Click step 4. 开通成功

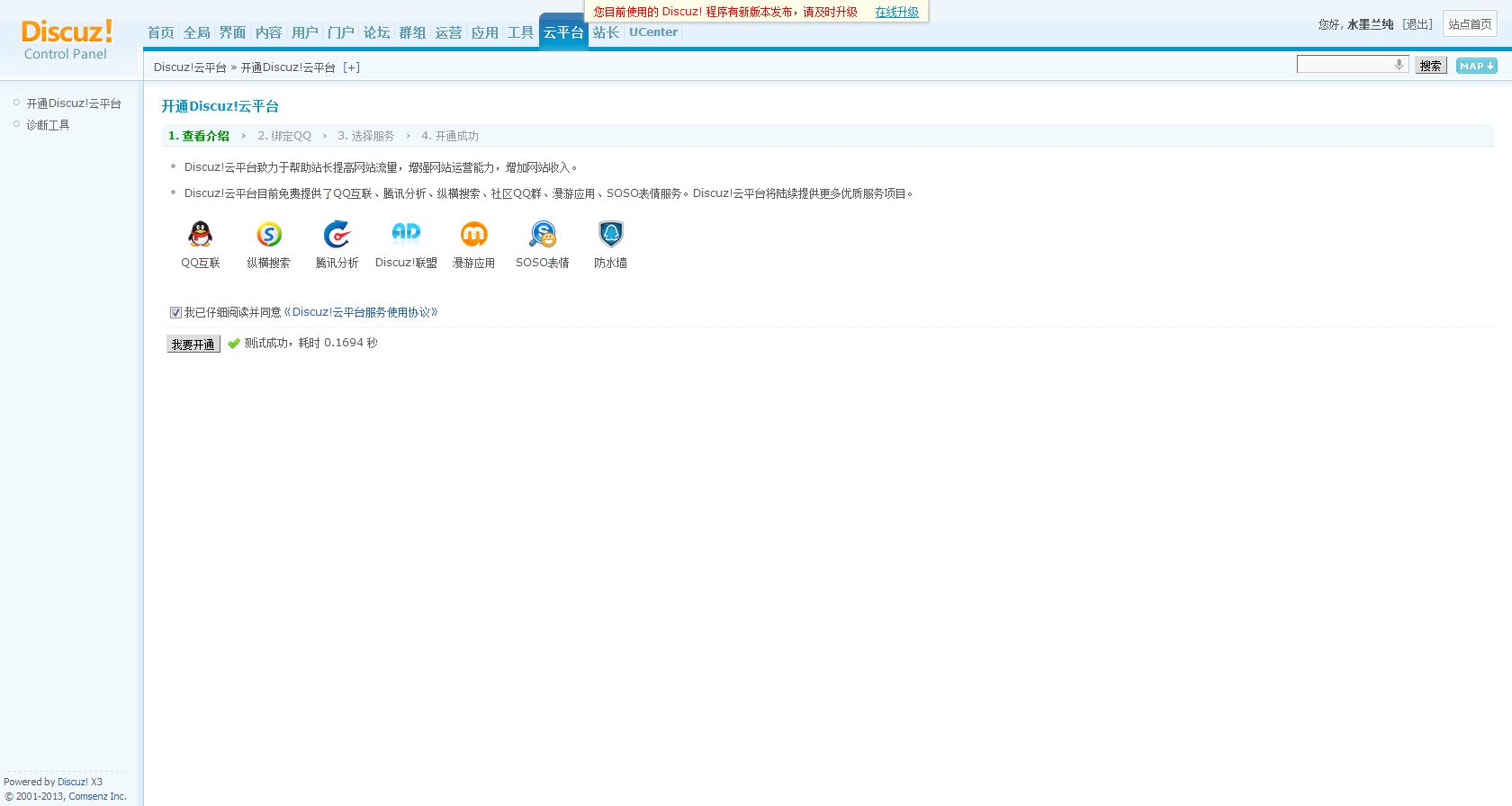(450, 136)
